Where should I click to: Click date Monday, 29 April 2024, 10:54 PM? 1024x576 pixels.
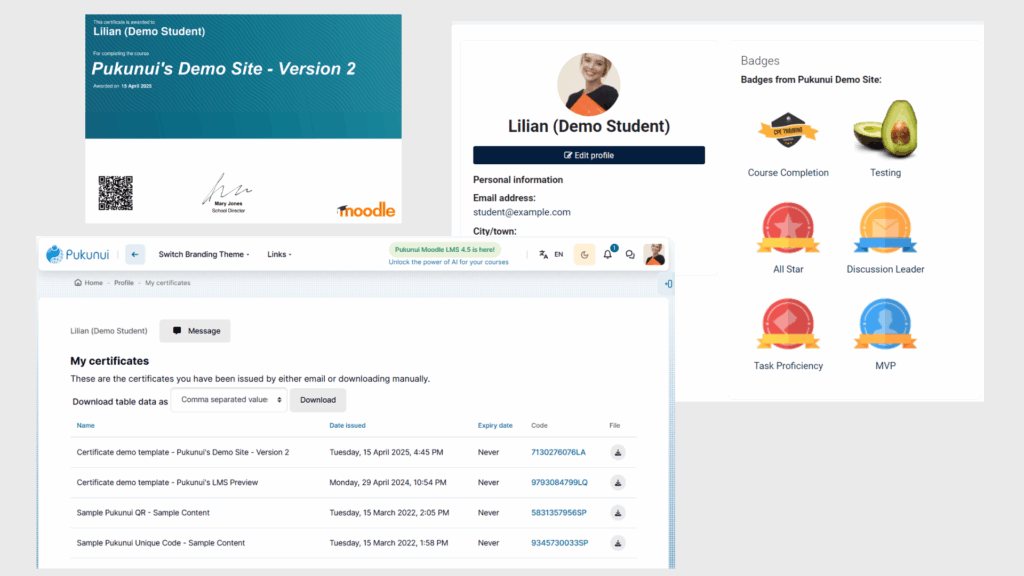click(388, 483)
